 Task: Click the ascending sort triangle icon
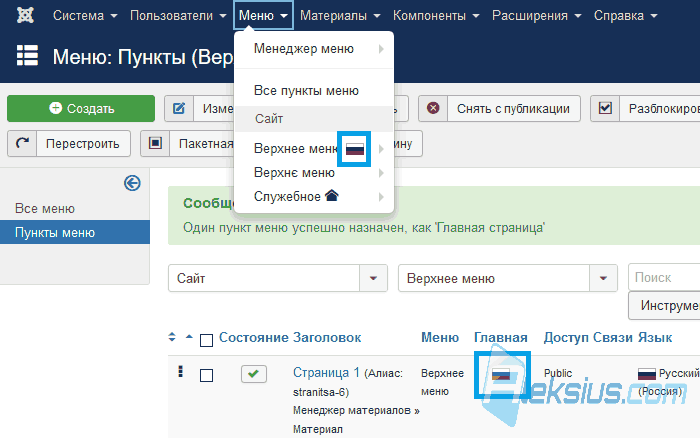[189, 337]
